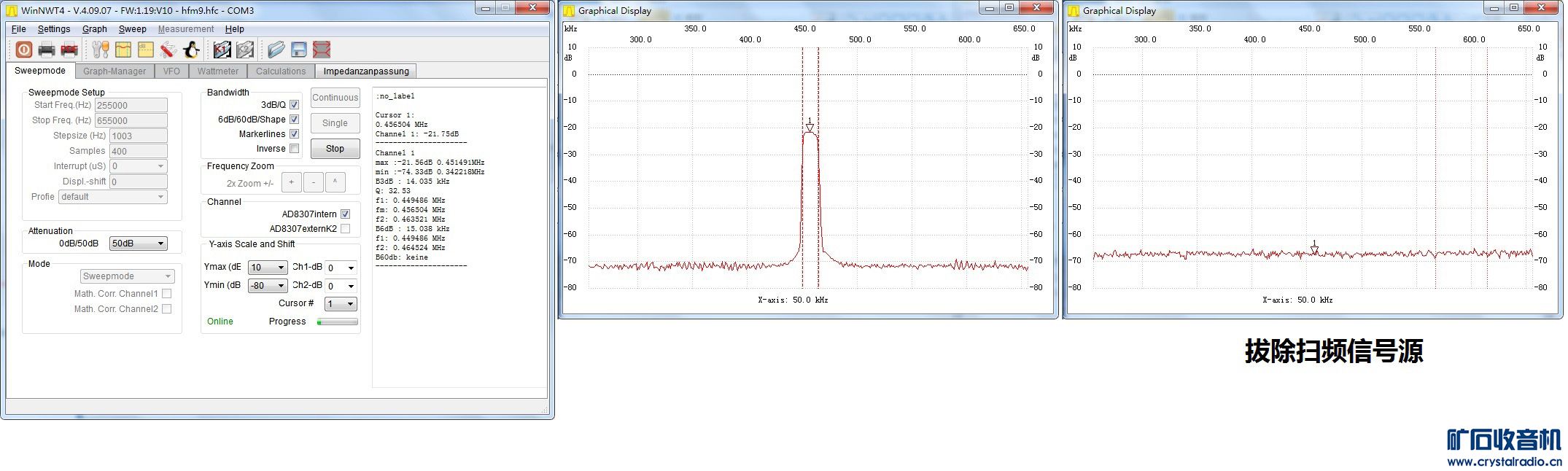Viewport: 1568px width, 471px height.
Task: Click the frequency zoom plus button
Action: pyautogui.click(x=291, y=182)
